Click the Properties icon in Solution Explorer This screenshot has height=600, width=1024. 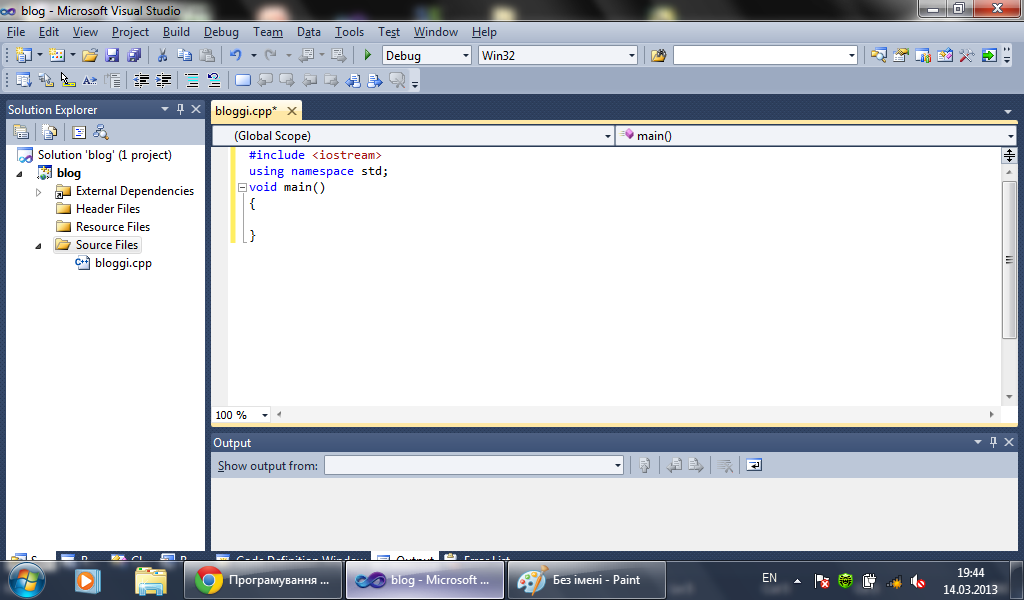pos(21,133)
